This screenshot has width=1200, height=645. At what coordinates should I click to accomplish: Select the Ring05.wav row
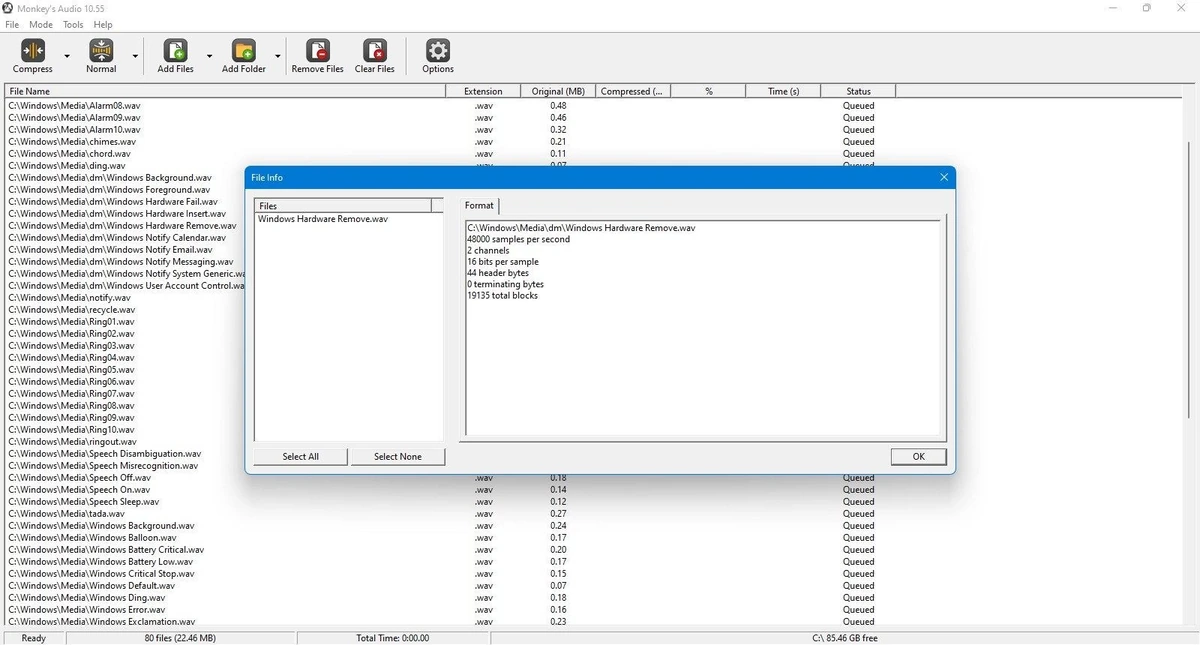(x=71, y=369)
